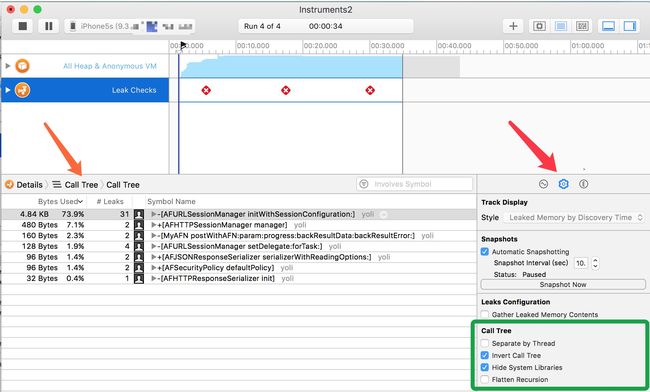Open the Record Settings inspector tab
The image size is (650, 392).
[x=543, y=184]
